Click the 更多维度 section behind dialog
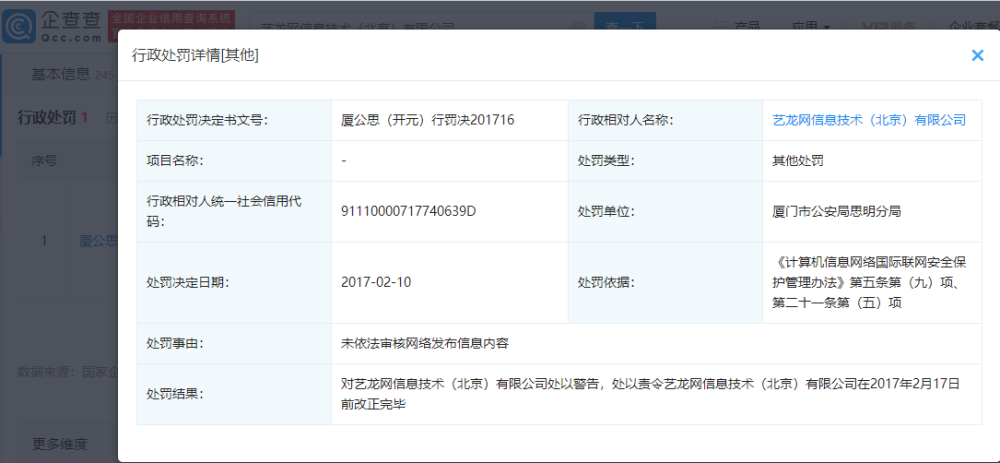1000x463 pixels. pos(60,444)
